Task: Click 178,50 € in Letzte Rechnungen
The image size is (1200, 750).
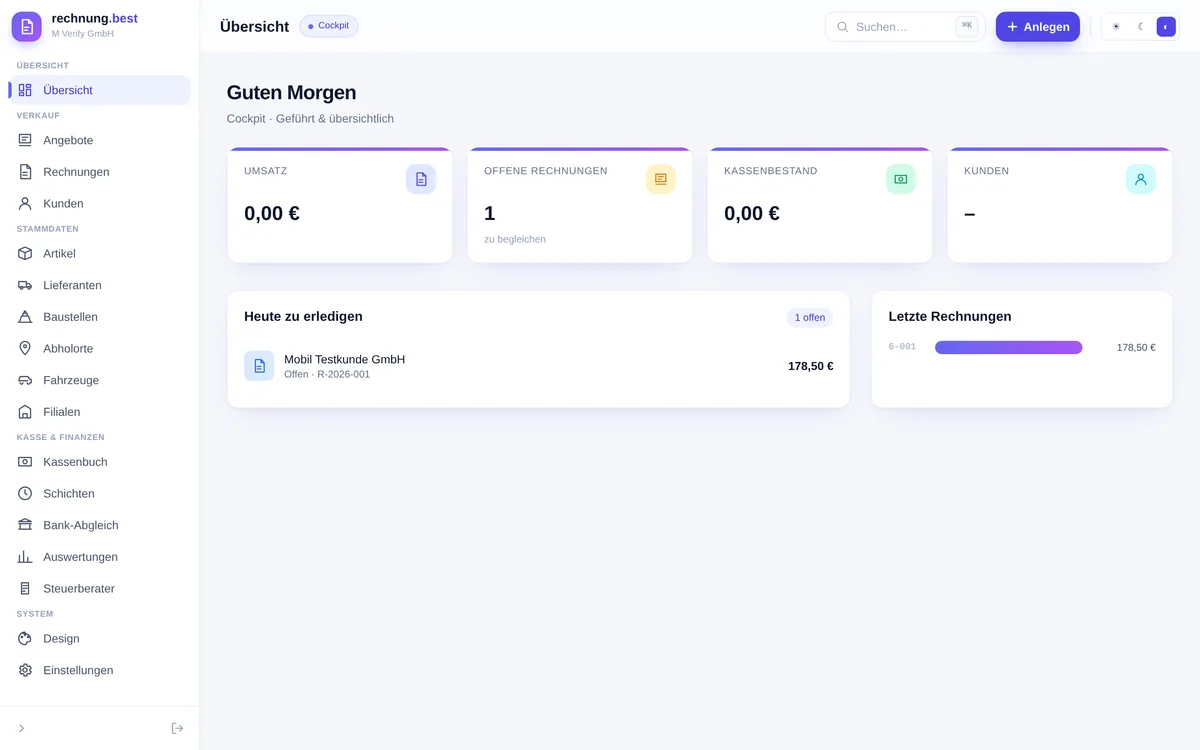Action: [1136, 348]
